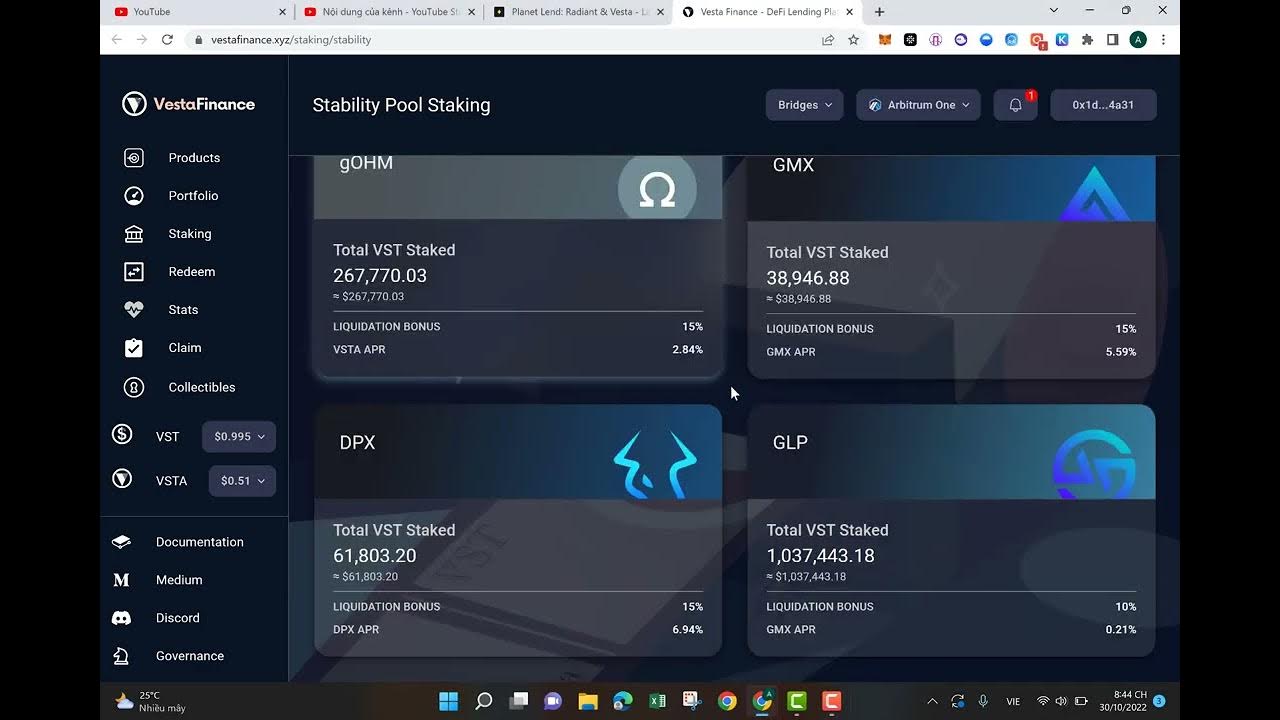1280x720 pixels.
Task: Click the Discord logo icon
Action: click(x=121, y=618)
